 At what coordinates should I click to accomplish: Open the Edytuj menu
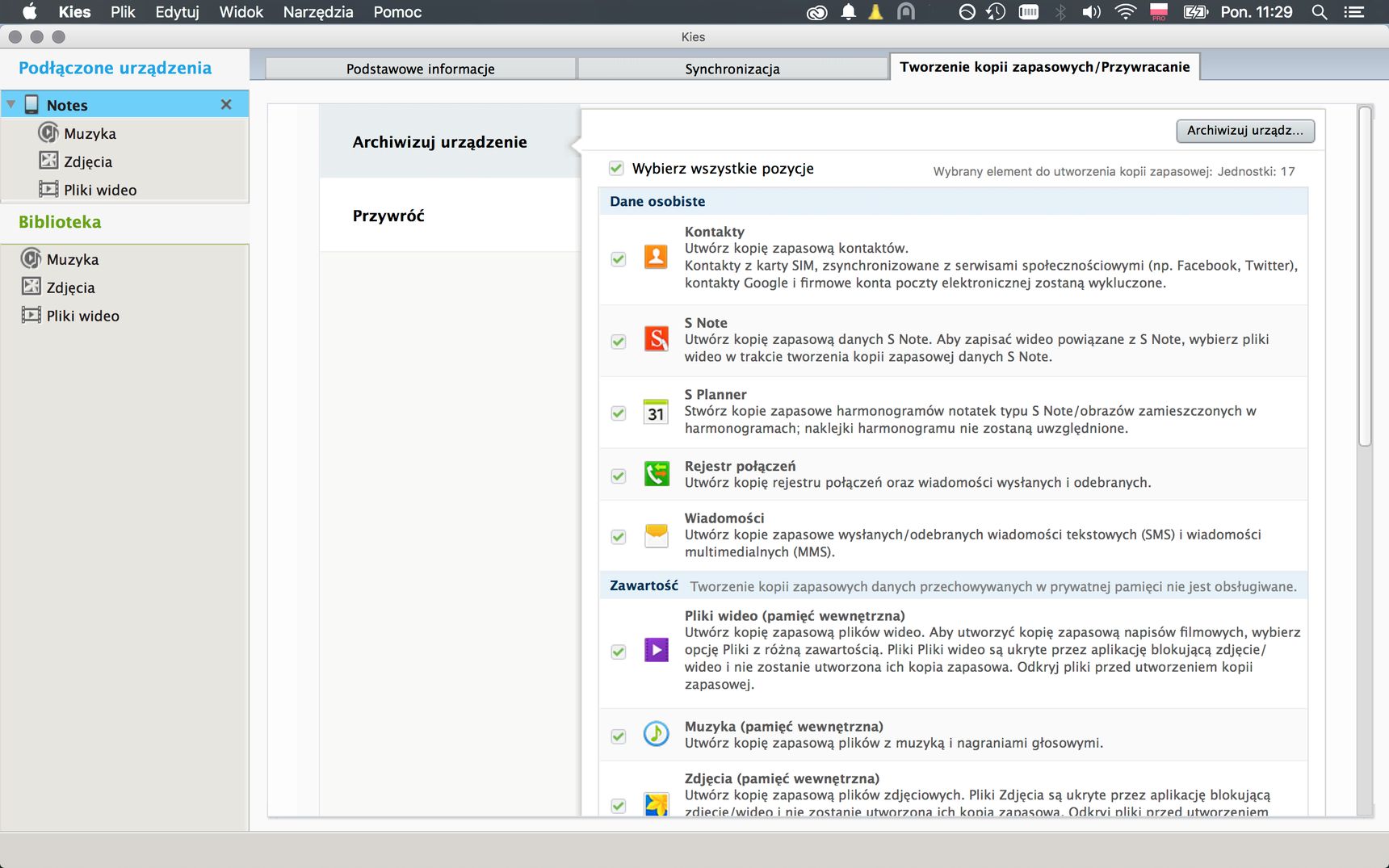(x=177, y=12)
